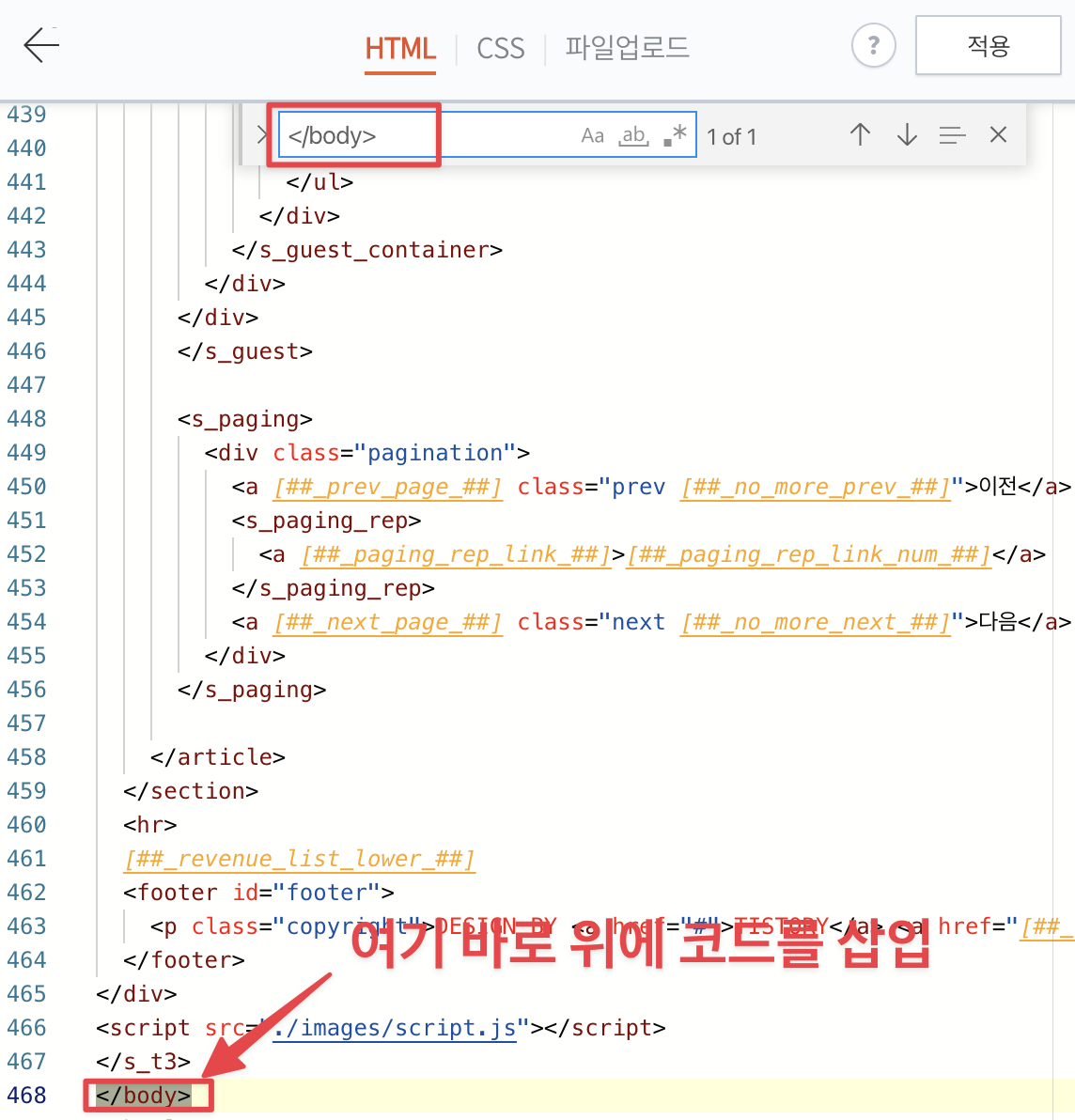This screenshot has height=1120, width=1075.
Task: Click </footer> on line 464
Action: [184, 960]
